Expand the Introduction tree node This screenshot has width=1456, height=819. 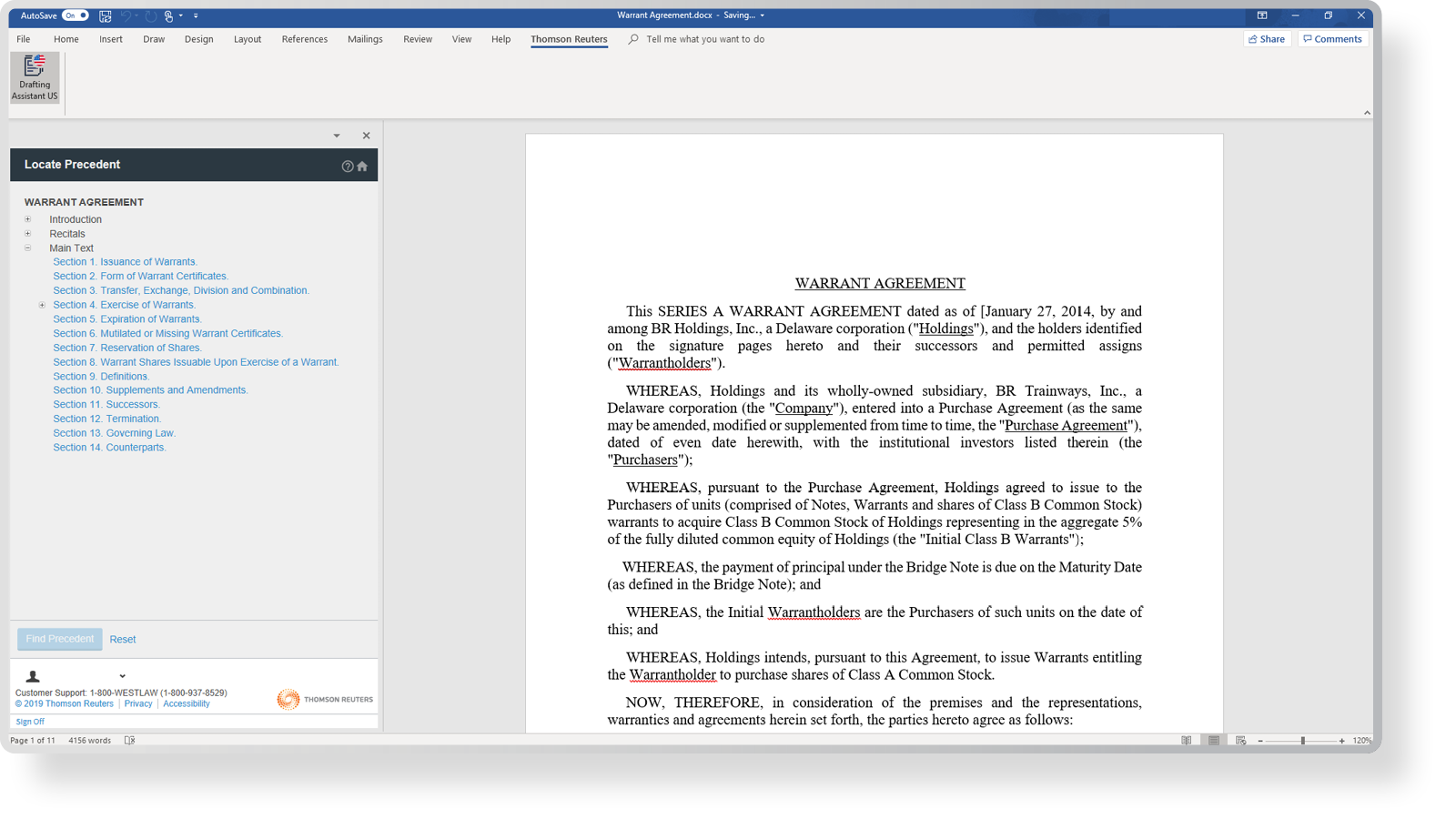[27, 219]
